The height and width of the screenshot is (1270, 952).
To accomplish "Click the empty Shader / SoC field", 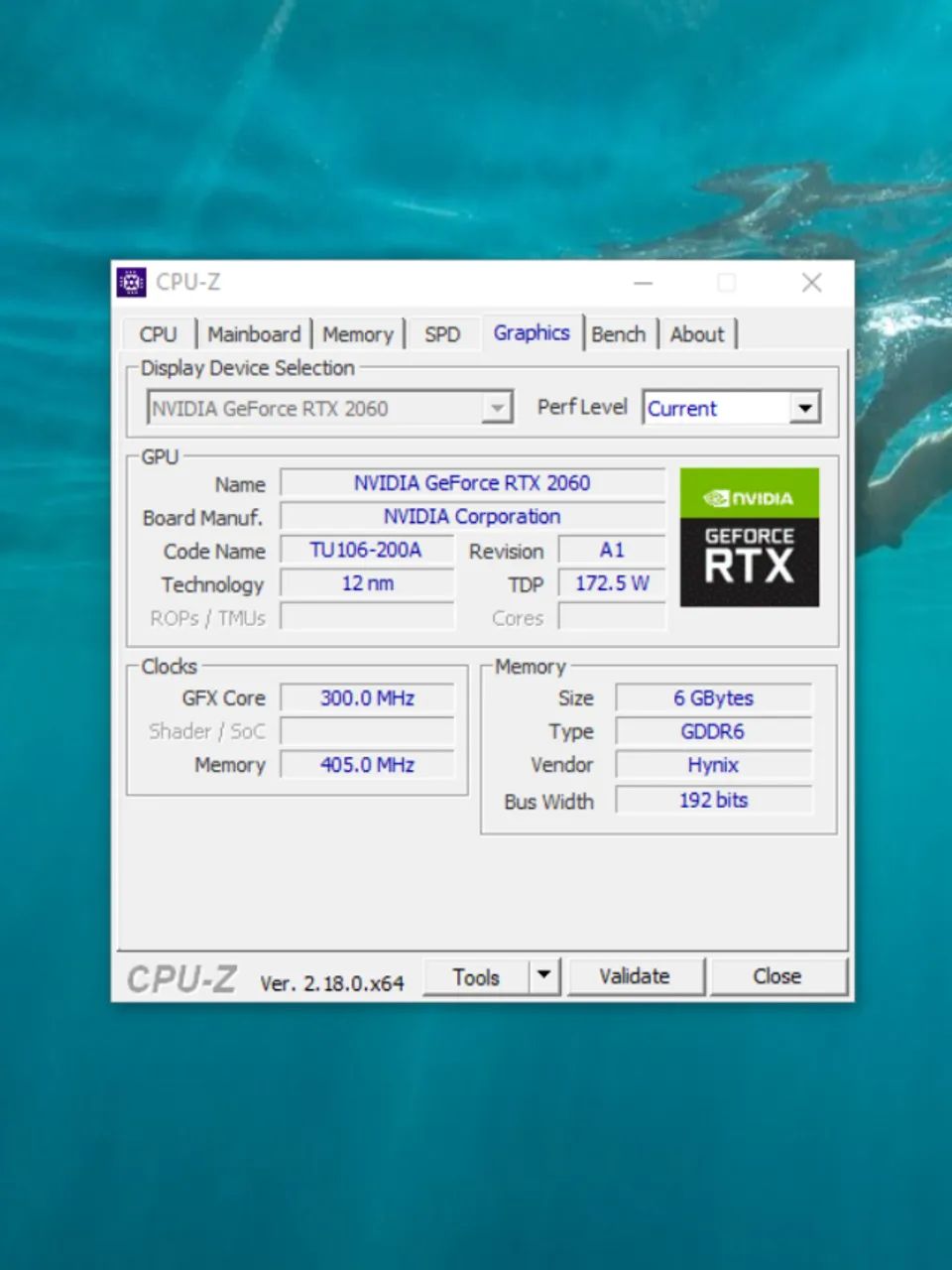I will pyautogui.click(x=367, y=732).
